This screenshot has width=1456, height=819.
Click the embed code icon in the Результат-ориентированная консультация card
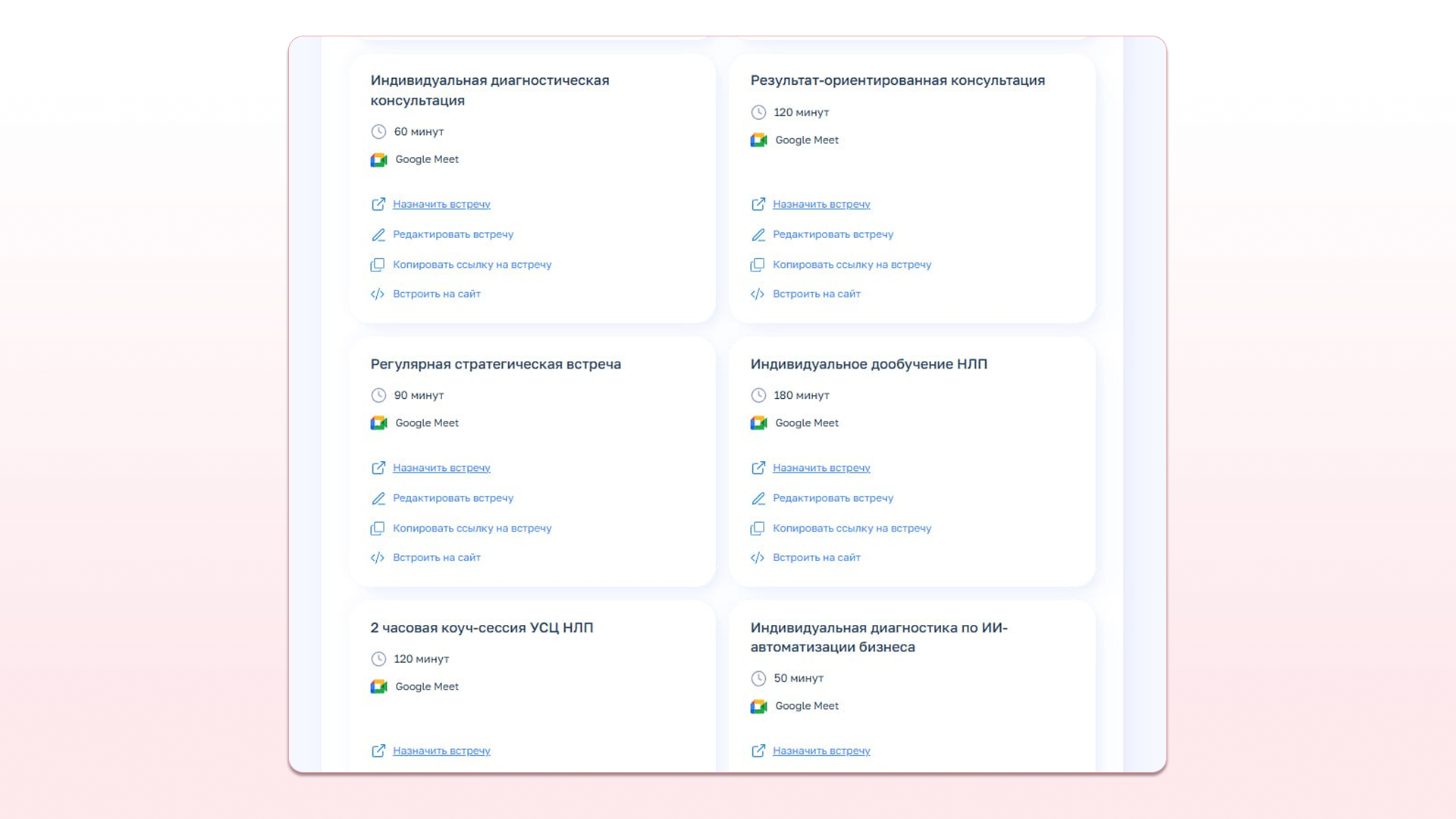(757, 294)
